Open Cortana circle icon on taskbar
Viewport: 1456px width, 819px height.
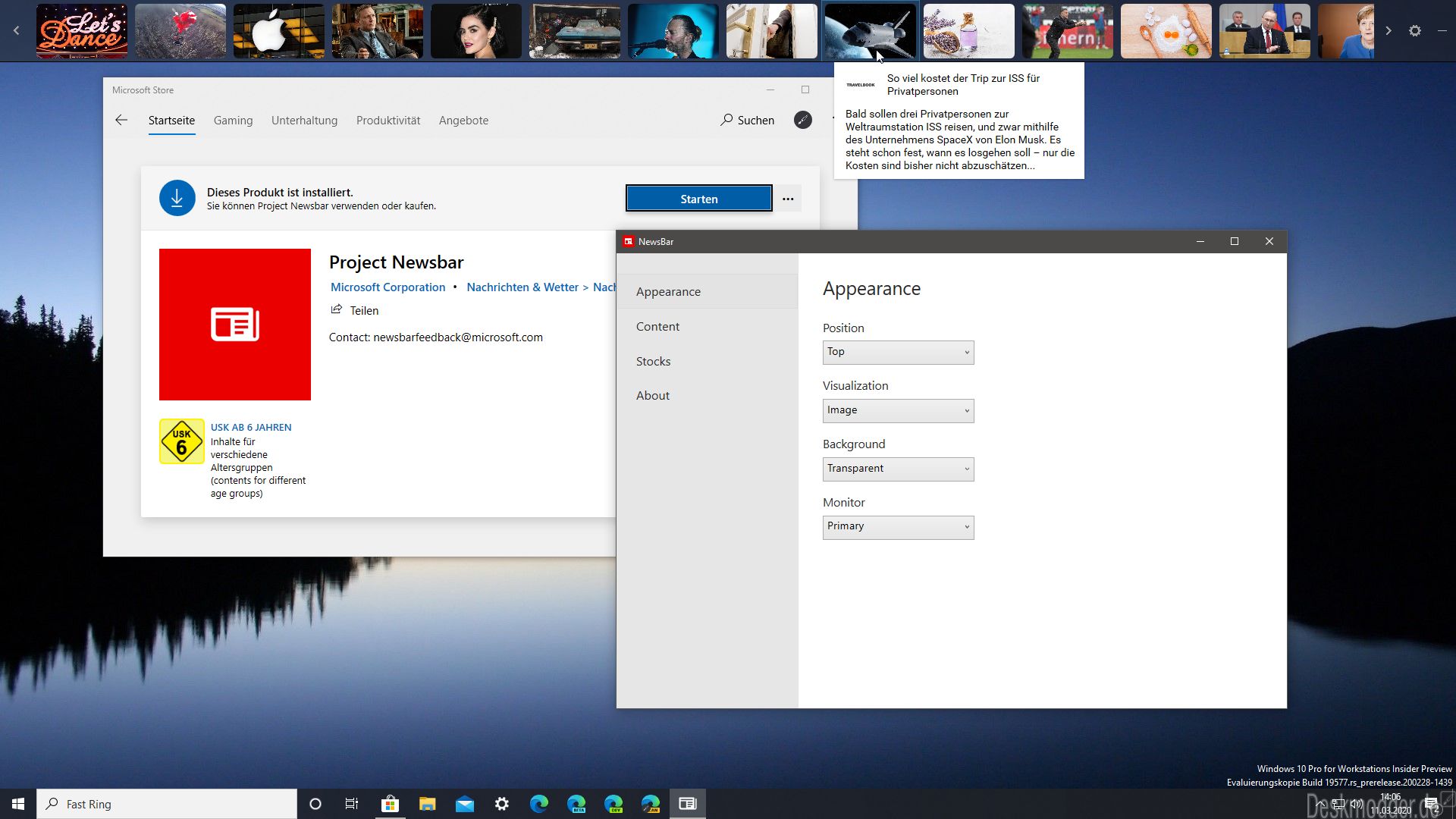315,804
